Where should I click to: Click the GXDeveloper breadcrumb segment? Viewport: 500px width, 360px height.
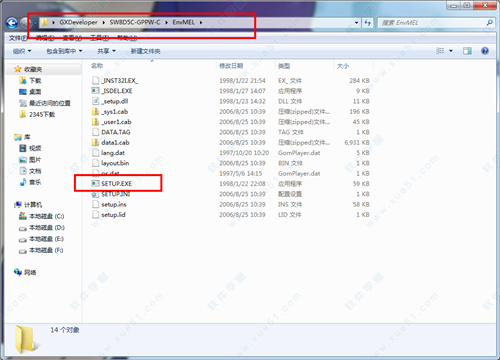point(78,22)
